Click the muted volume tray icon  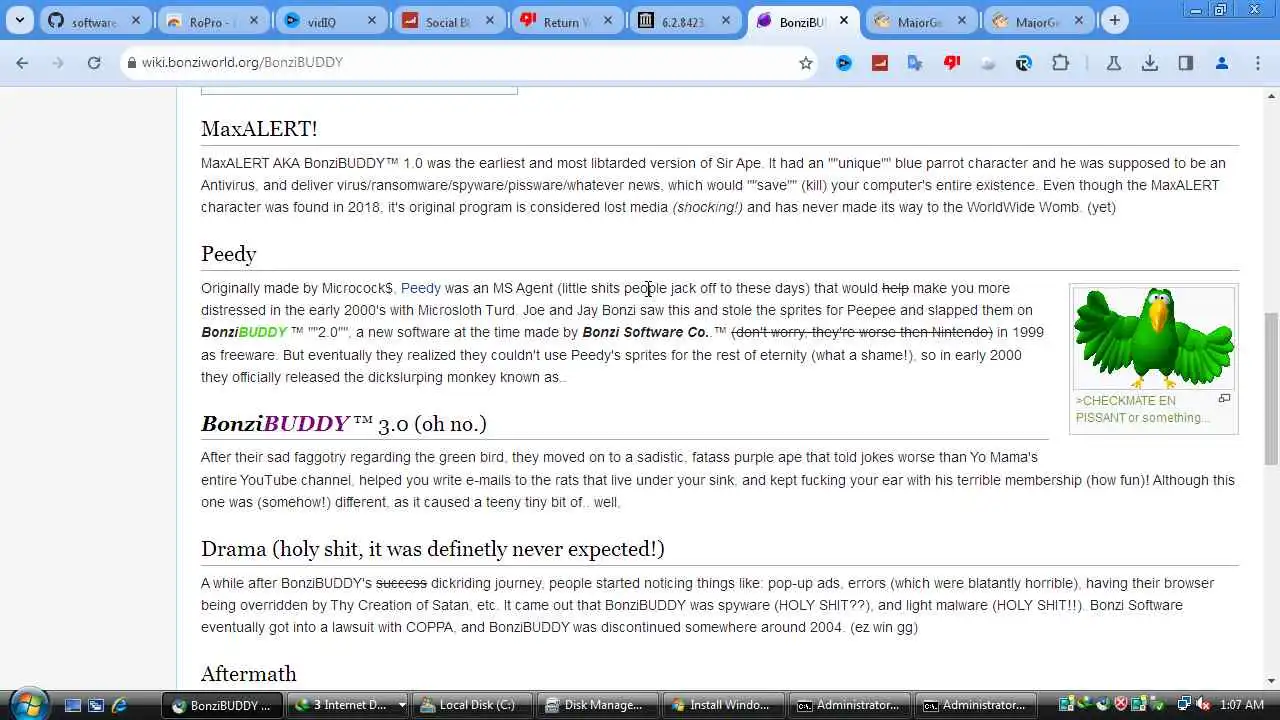[x=1204, y=705]
